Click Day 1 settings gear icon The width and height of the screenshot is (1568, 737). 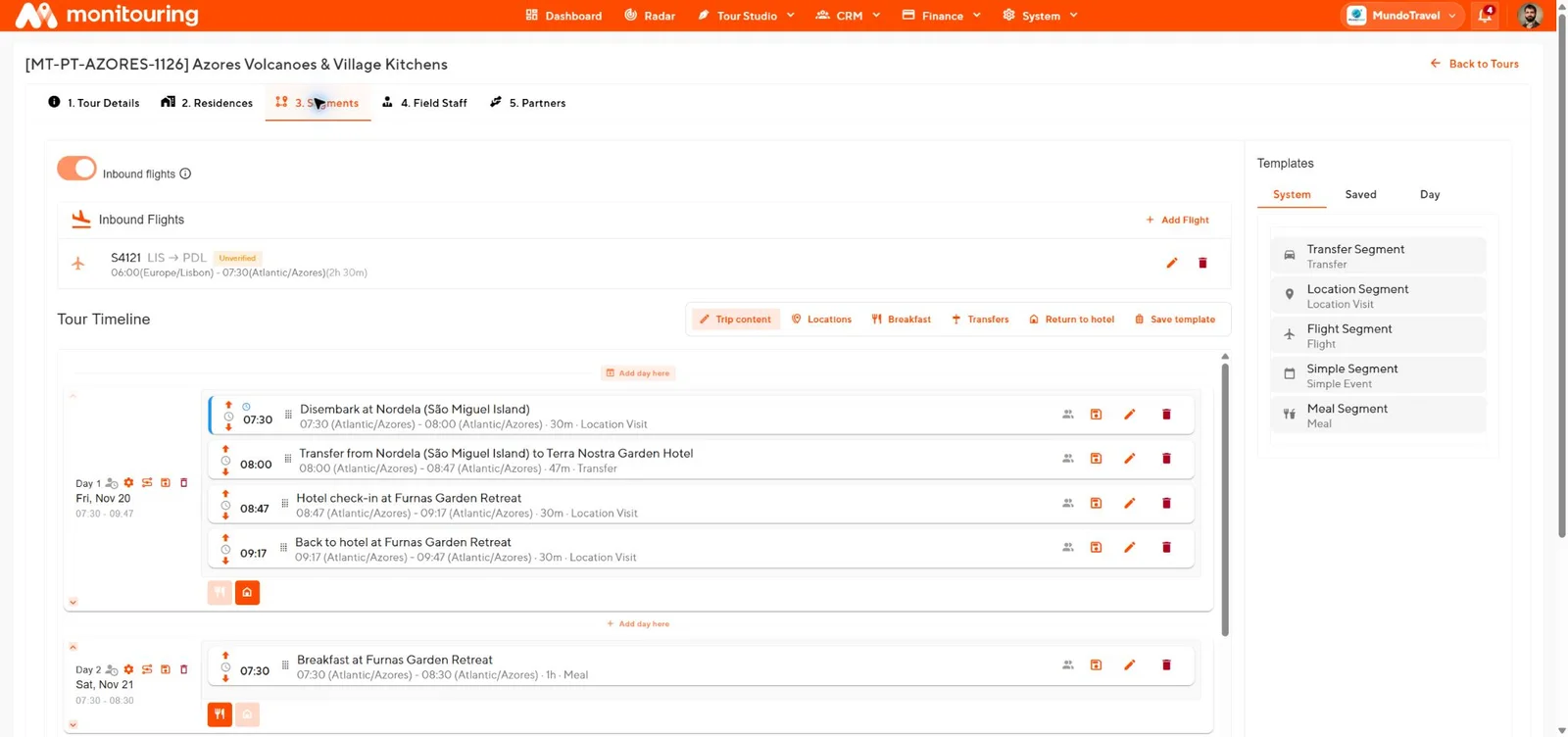pyautogui.click(x=128, y=482)
